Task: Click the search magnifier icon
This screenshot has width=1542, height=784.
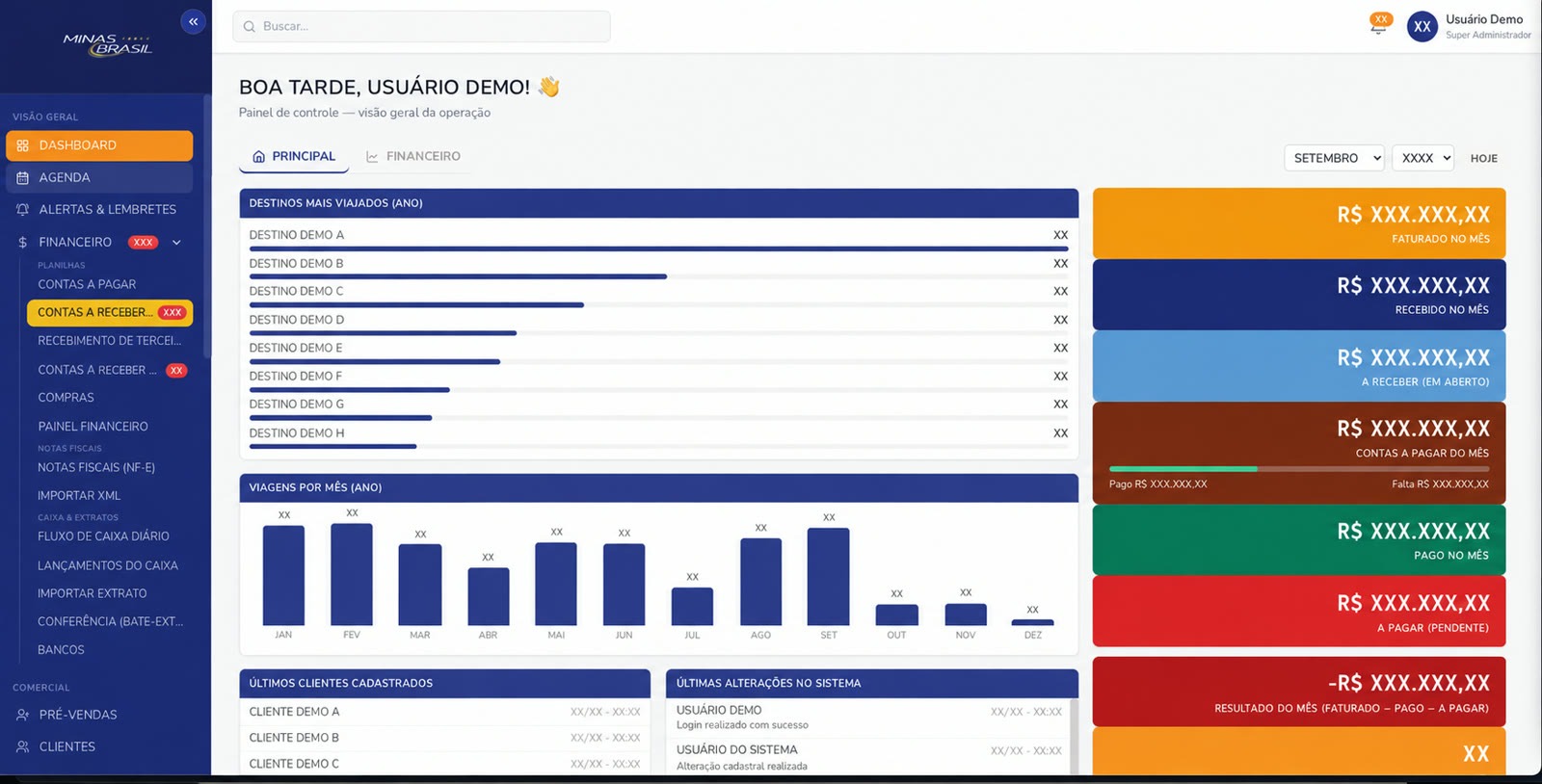Action: 249,27
